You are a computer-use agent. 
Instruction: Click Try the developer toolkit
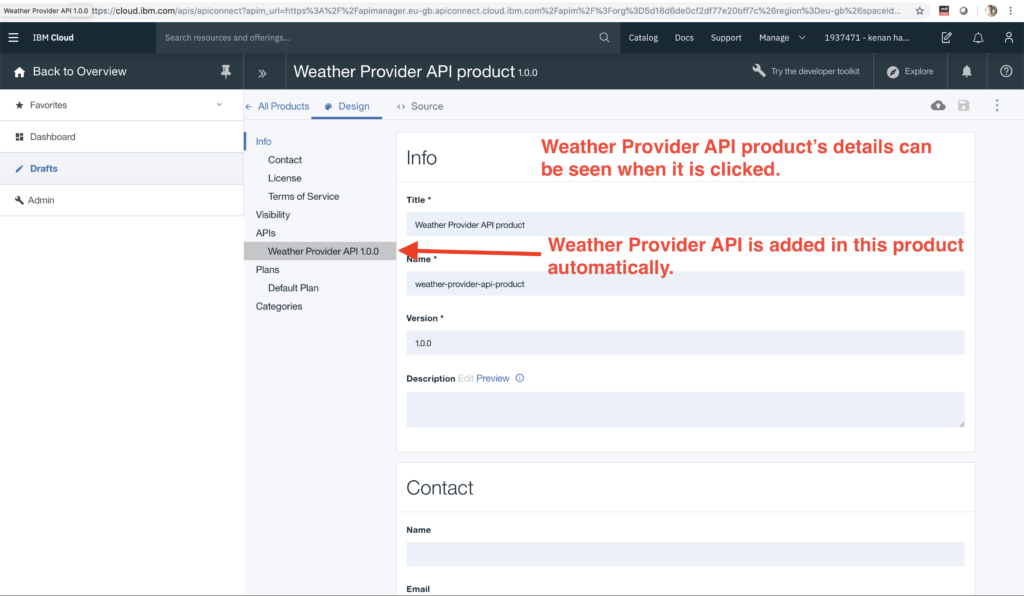click(x=806, y=71)
